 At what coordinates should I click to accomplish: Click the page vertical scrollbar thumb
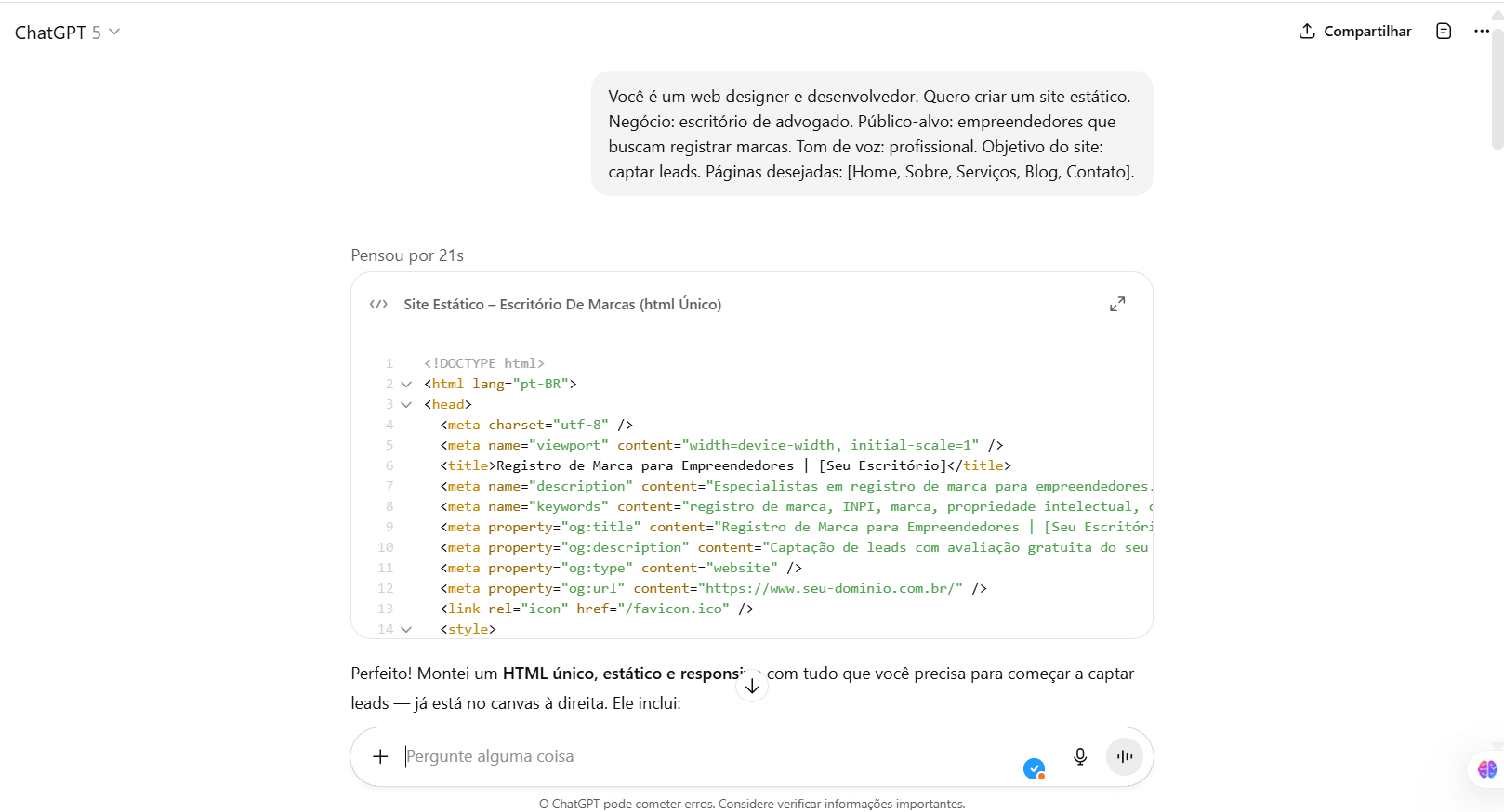[1497, 88]
